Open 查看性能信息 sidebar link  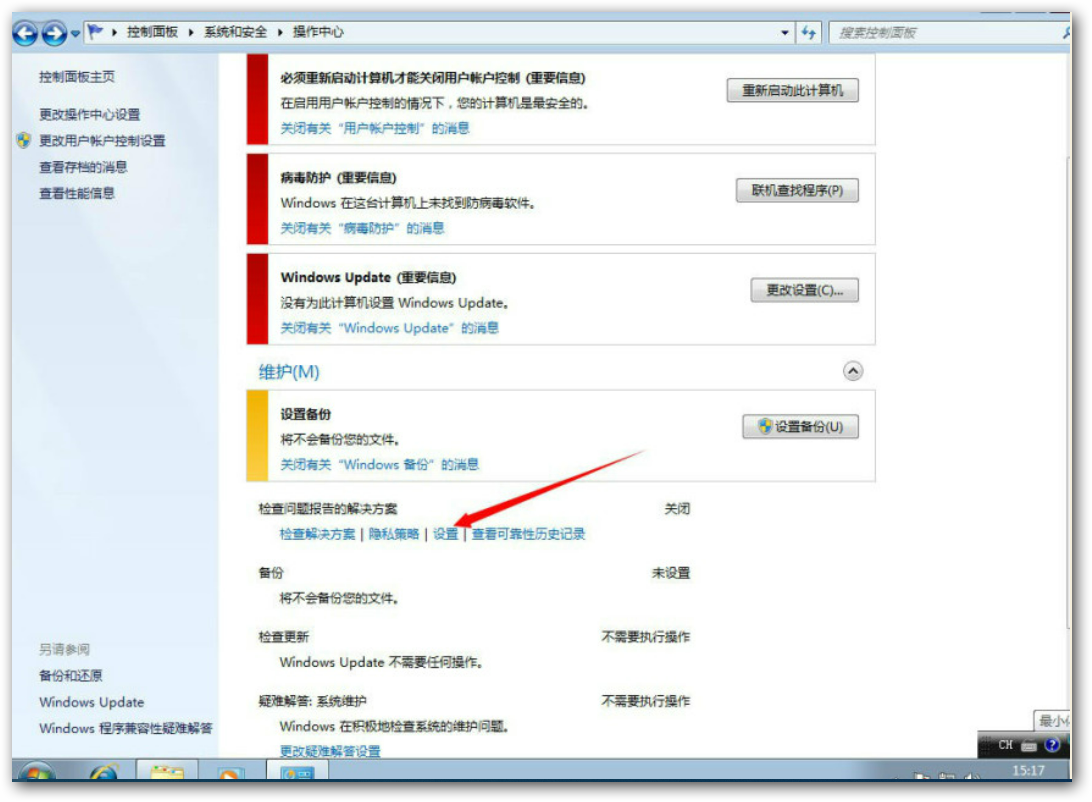point(77,194)
